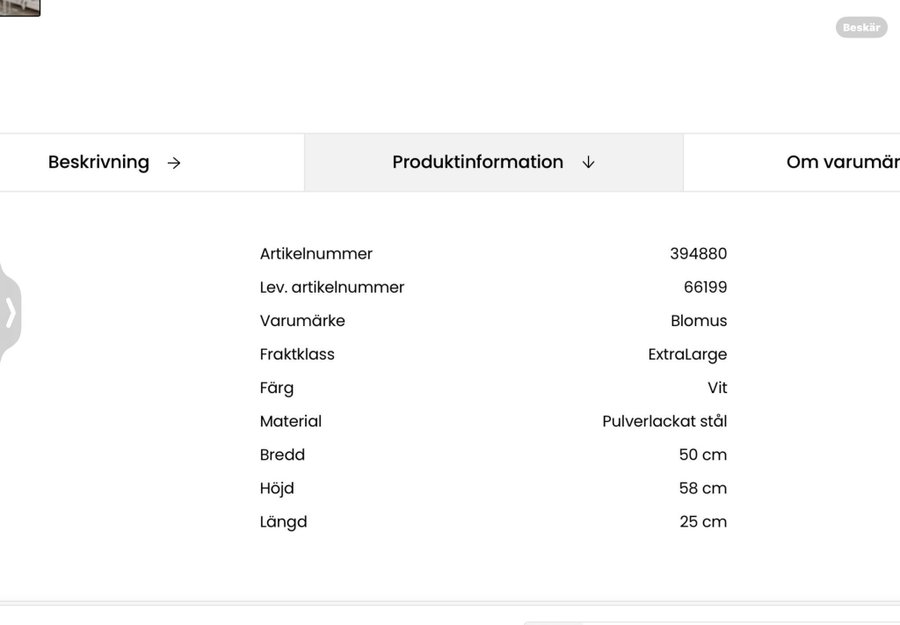Screen dimensions: 900x625
Task: Click the Pulverlackat stål material value
Action: tap(664, 422)
